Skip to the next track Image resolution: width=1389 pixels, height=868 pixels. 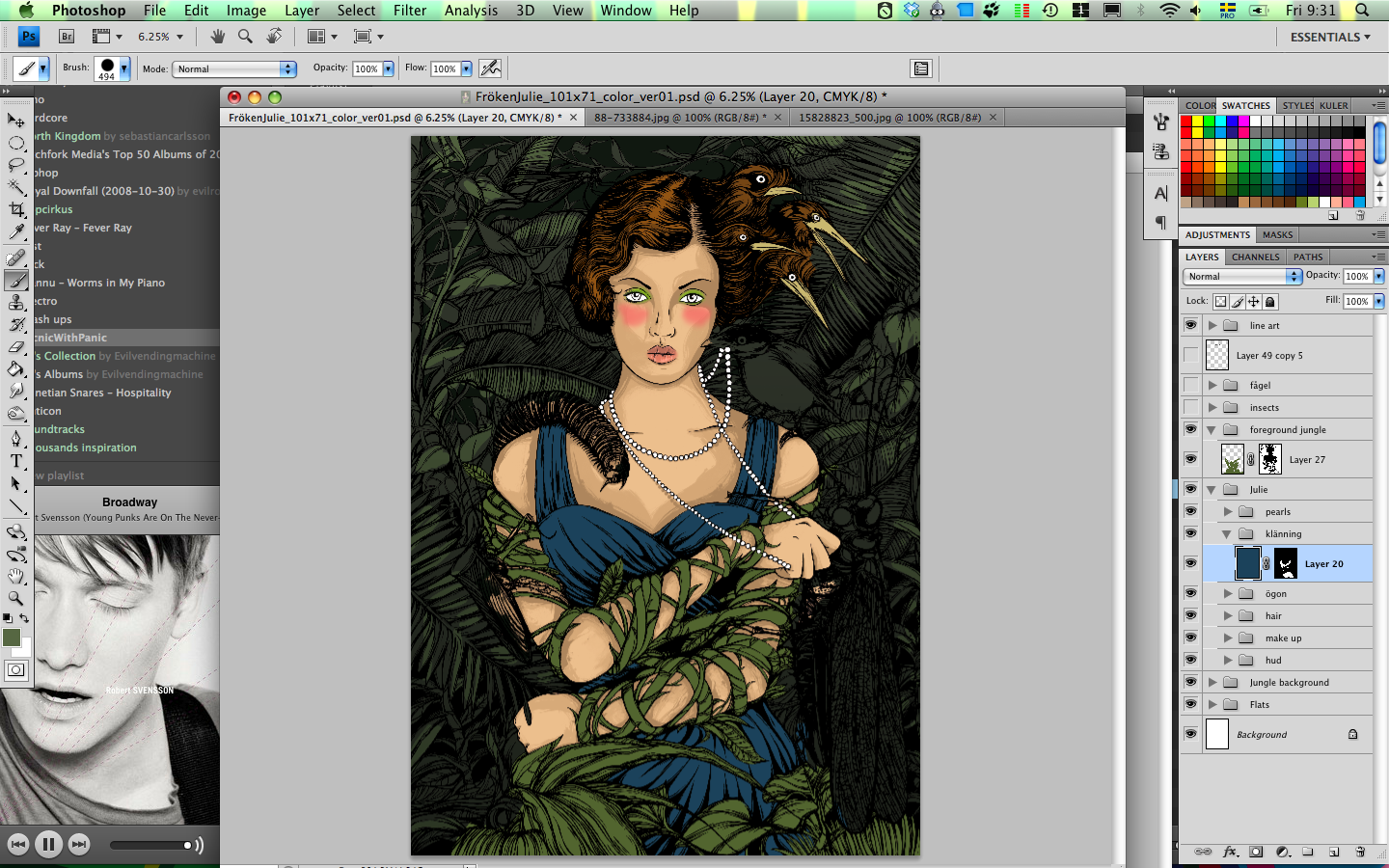pos(79,845)
